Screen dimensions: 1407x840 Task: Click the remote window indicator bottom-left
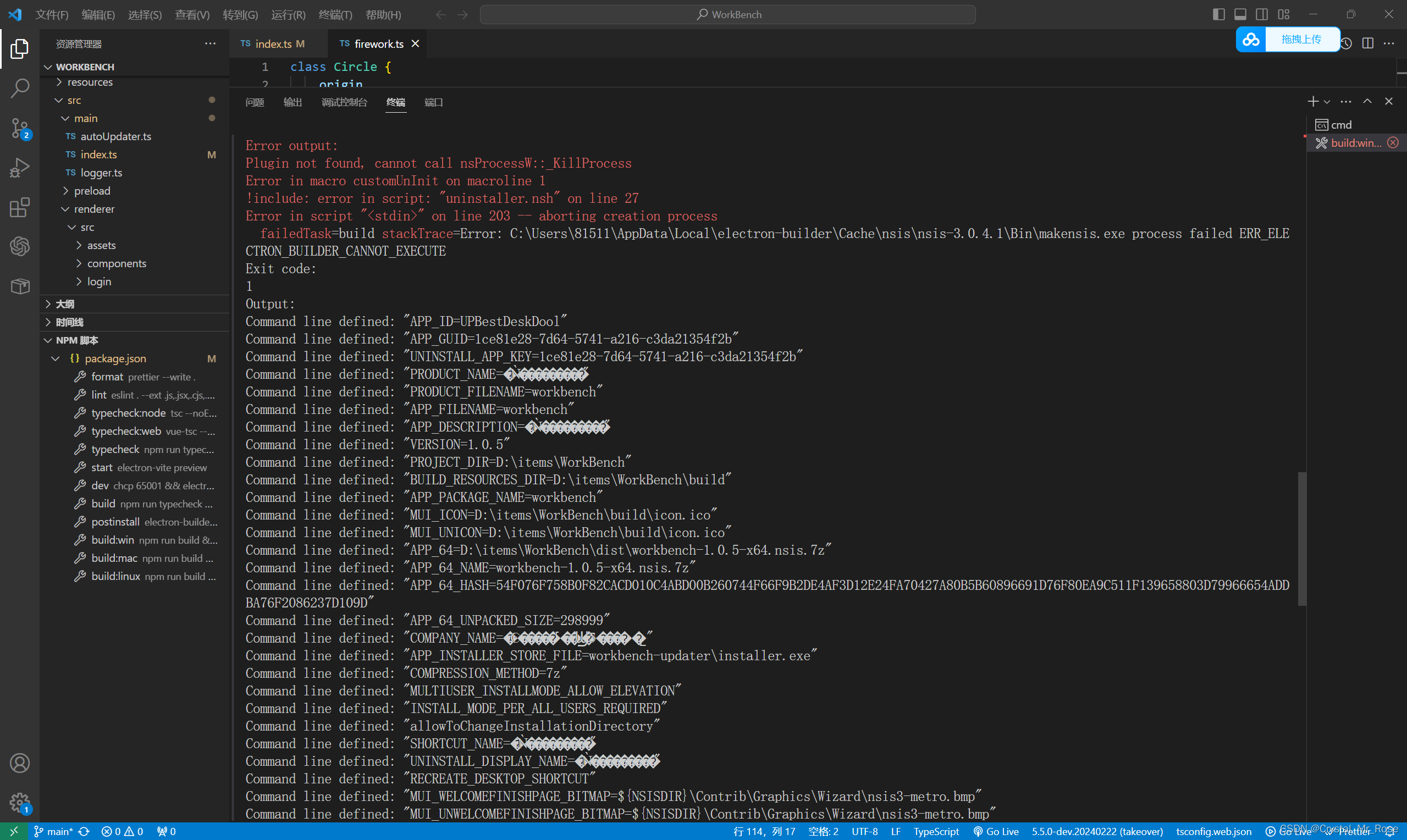pos(13,831)
